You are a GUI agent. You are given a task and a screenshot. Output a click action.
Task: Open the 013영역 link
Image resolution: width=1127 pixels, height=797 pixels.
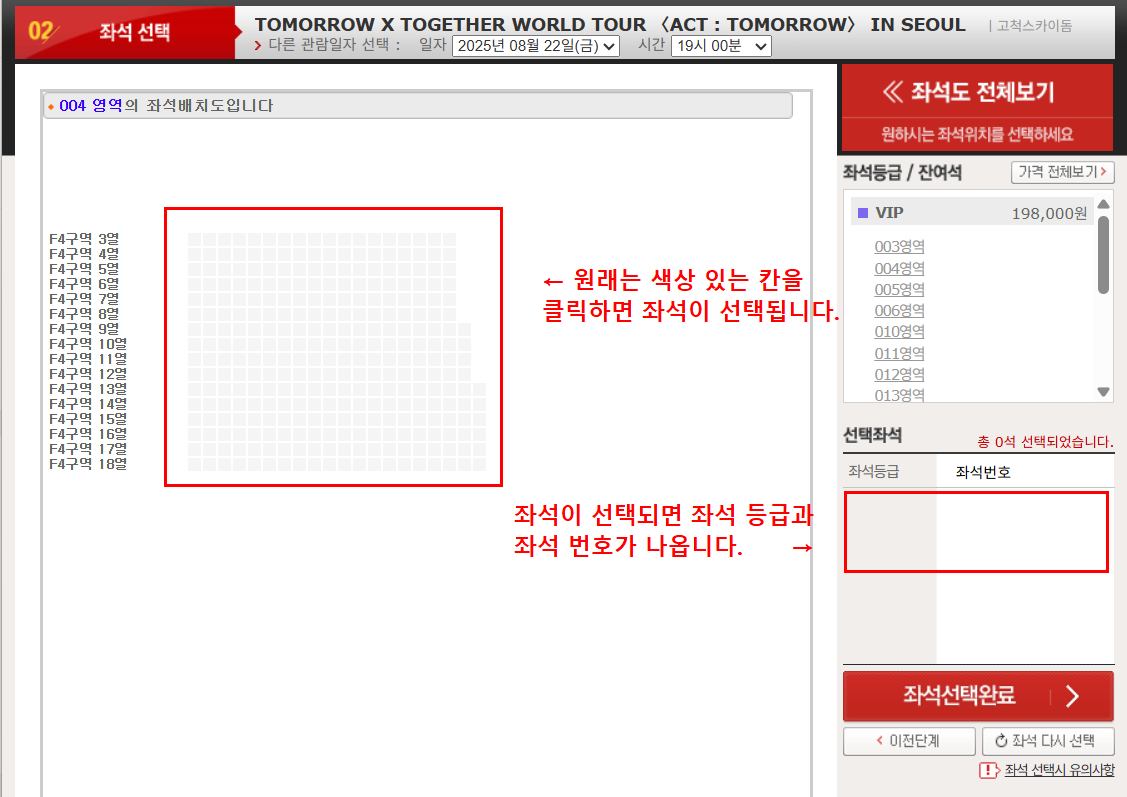coord(899,395)
